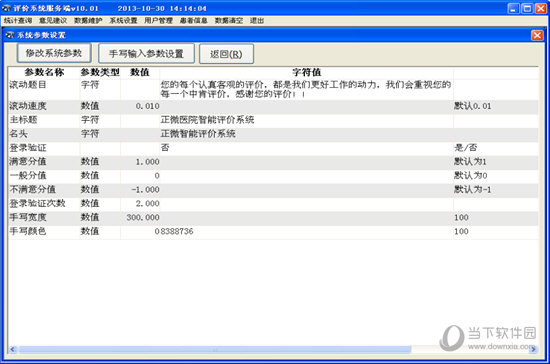
Task: Select the 登录验证次数 parameter row
Action: click(x=273, y=203)
